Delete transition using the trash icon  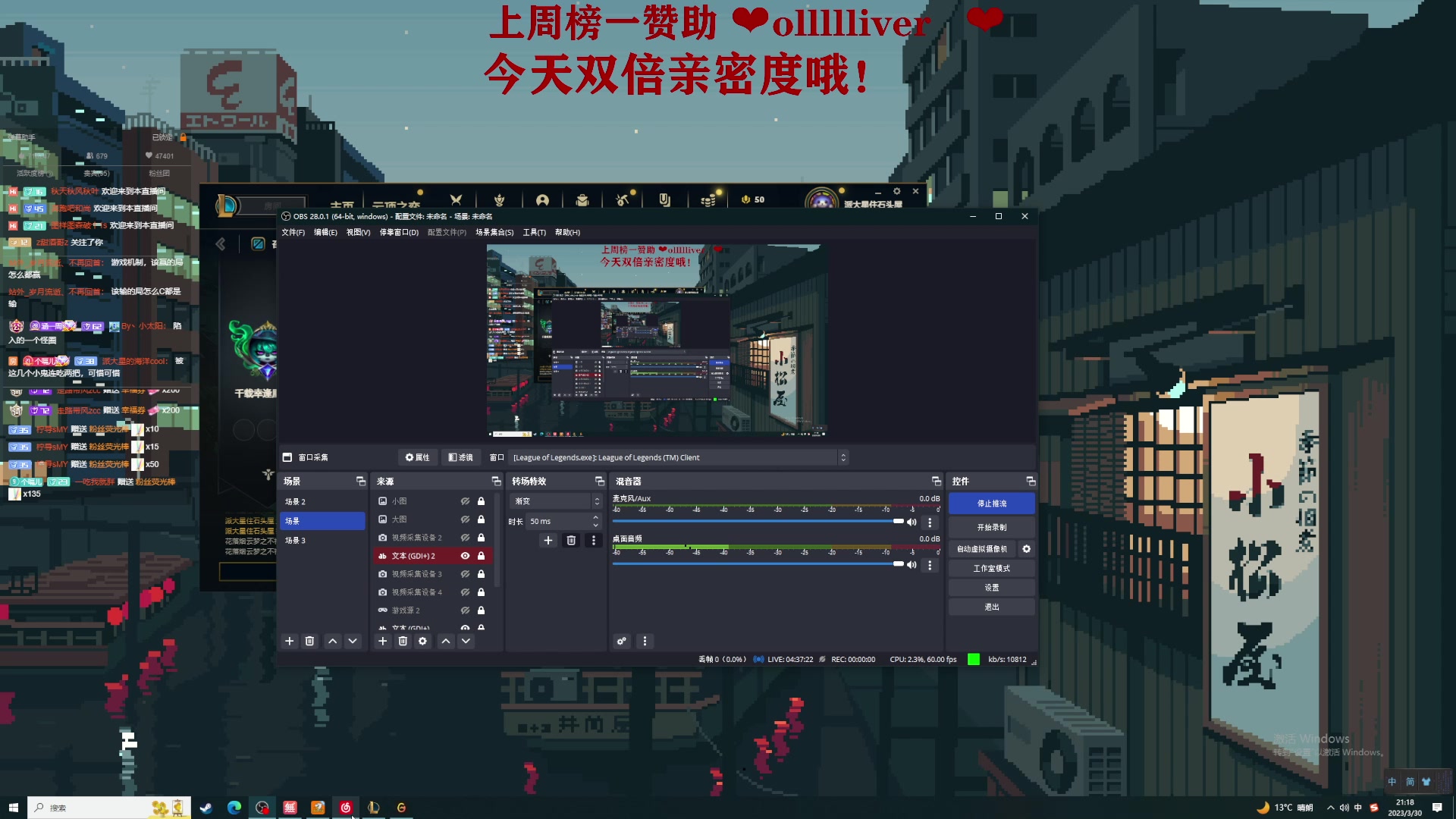(x=571, y=541)
